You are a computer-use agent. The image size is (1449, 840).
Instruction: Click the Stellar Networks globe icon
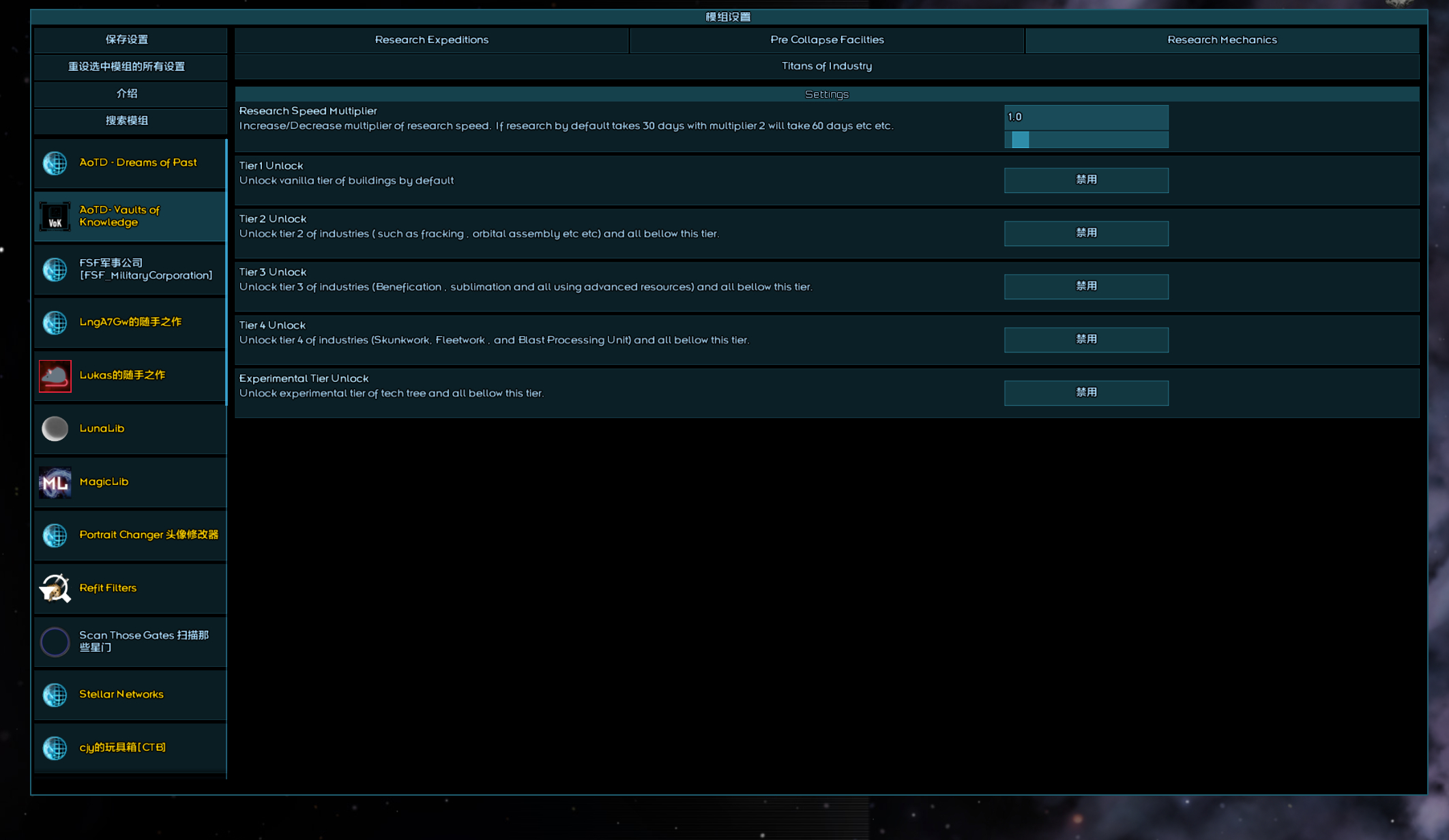pos(55,695)
